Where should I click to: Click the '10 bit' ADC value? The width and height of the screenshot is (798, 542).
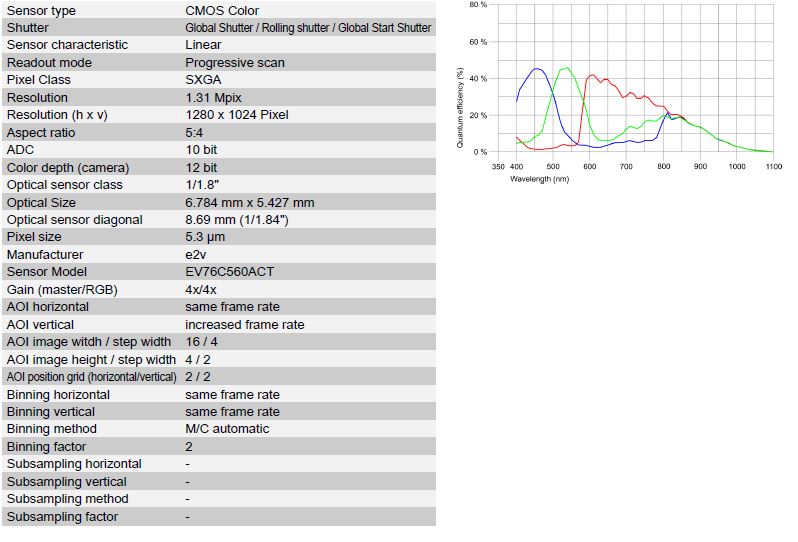coord(201,150)
